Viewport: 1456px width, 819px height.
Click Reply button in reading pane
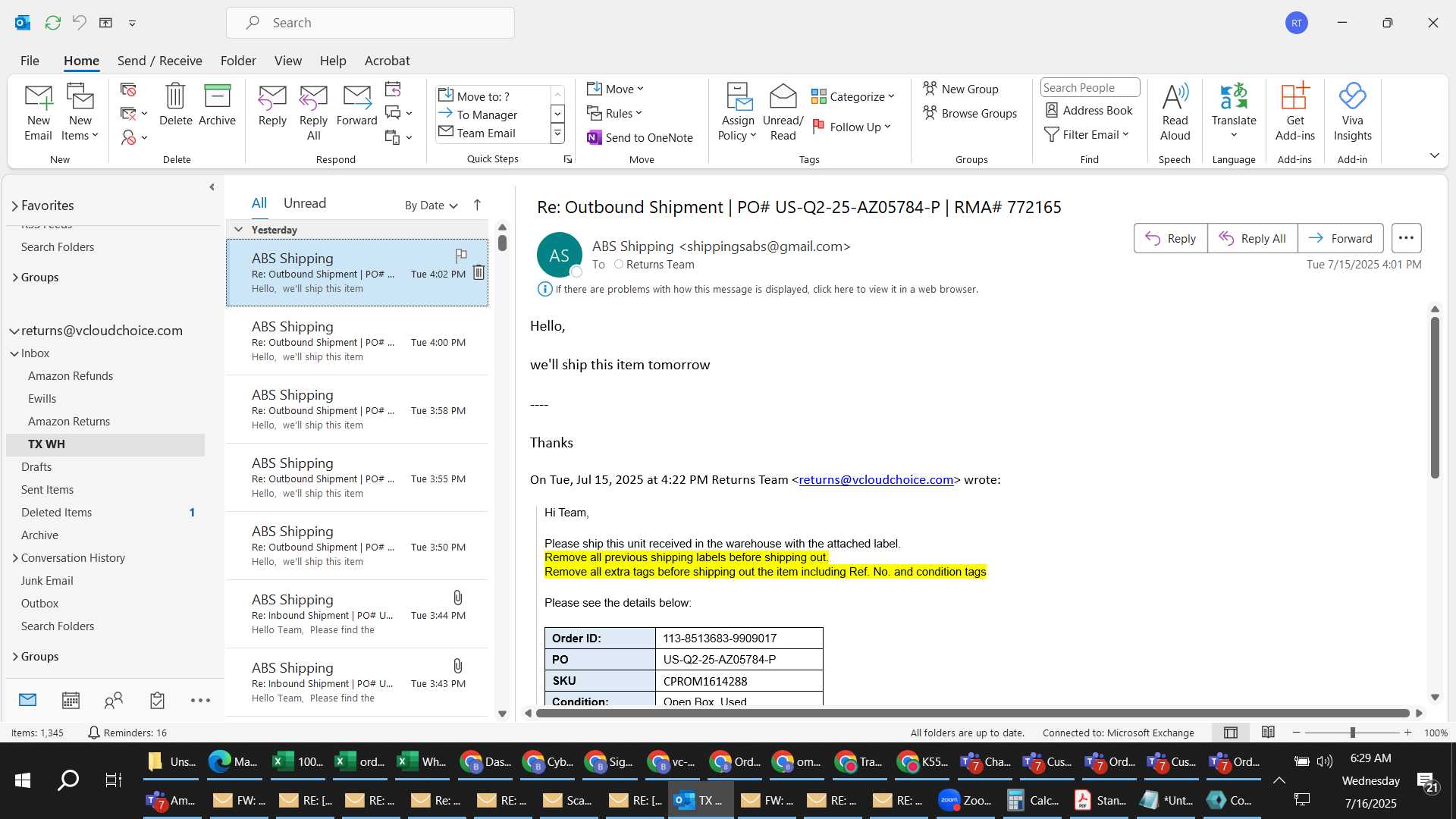[1170, 238]
